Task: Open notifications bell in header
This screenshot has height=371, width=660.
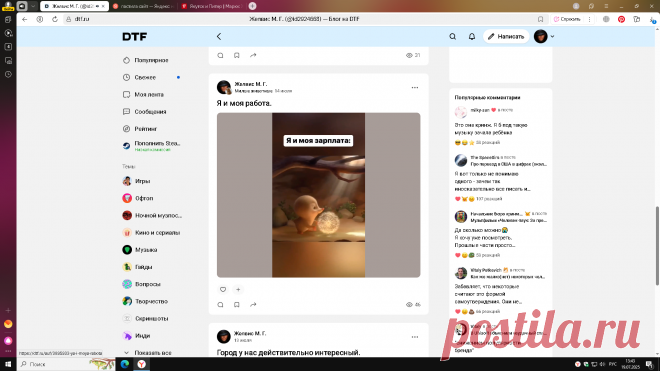Action: [x=472, y=37]
